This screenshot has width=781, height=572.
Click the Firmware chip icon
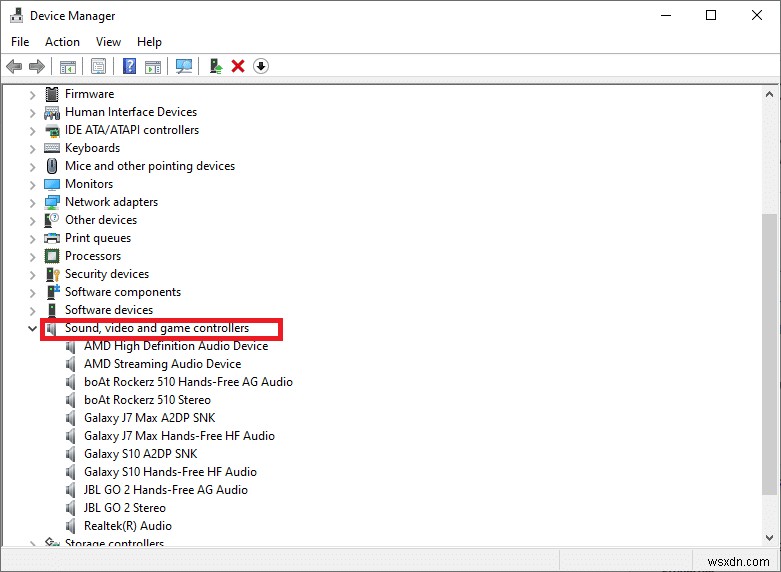pyautogui.click(x=52, y=94)
